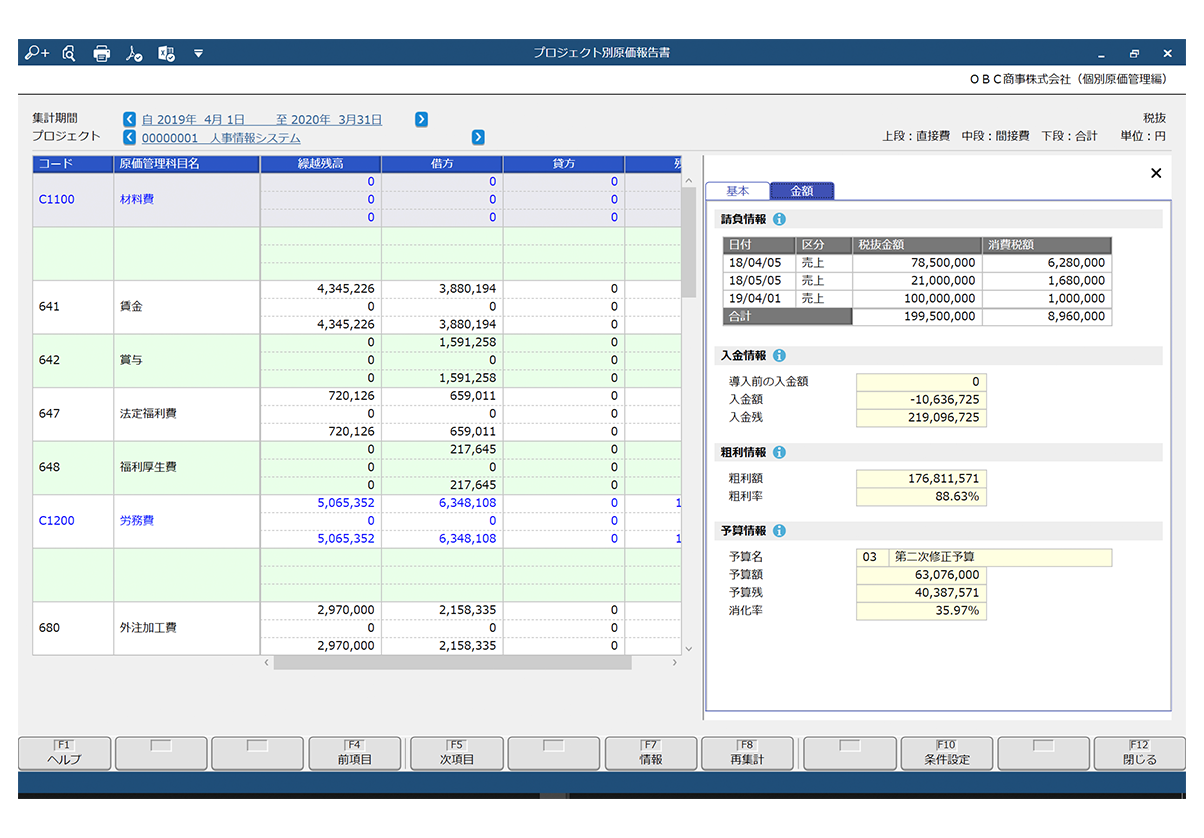Screen dimensions: 1204x838
Task: Click the 入金額 value field
Action: pyautogui.click(x=921, y=399)
